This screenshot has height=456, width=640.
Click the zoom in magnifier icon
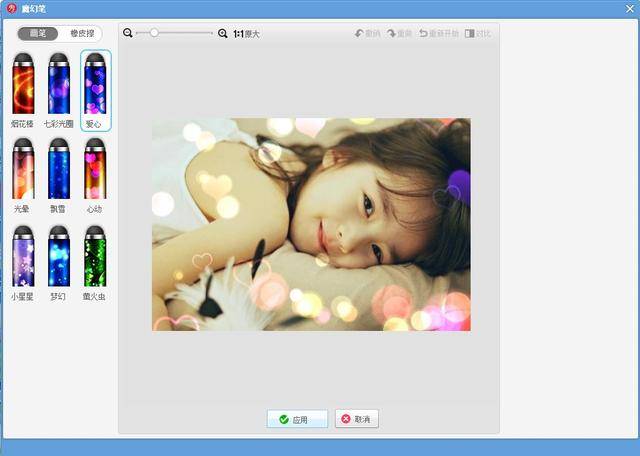222,33
